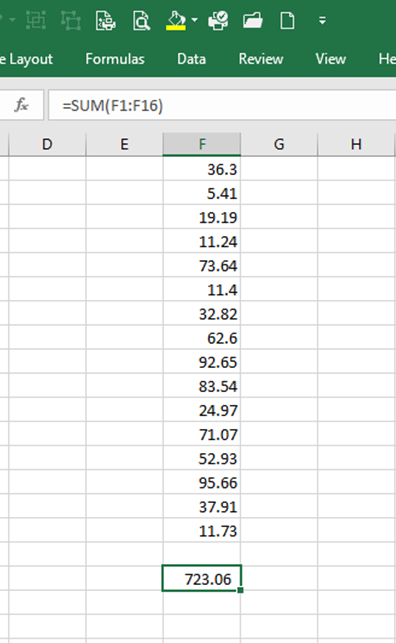Click the Open file folder icon
This screenshot has width=396, height=643.
click(x=253, y=20)
